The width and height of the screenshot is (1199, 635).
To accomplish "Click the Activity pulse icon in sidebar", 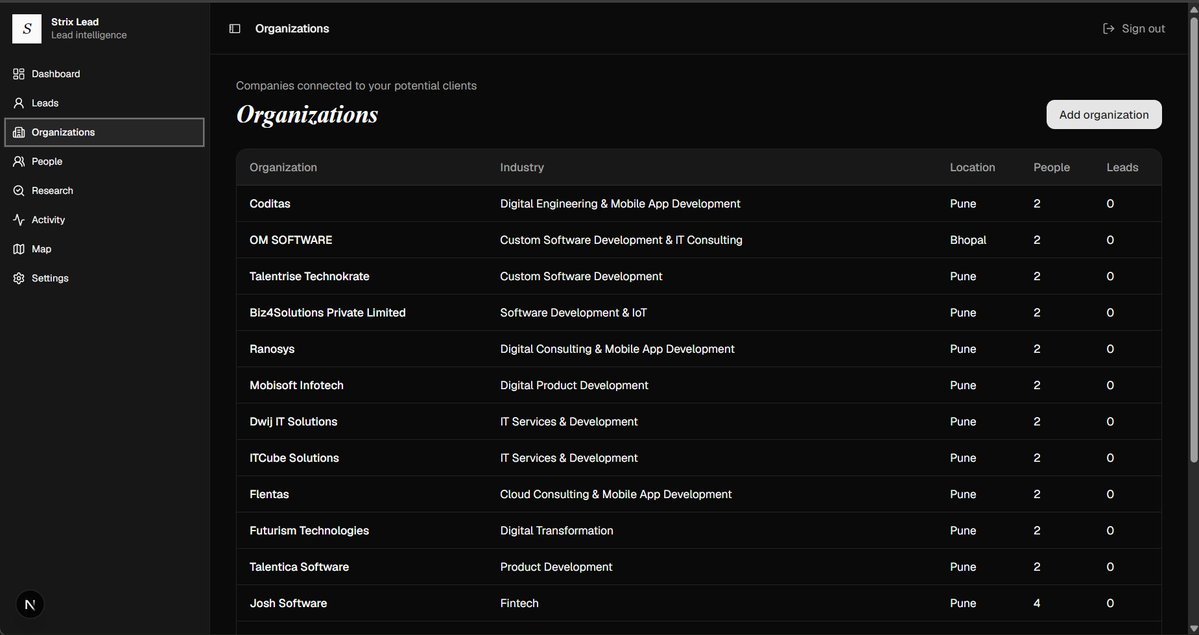I will pos(19,220).
